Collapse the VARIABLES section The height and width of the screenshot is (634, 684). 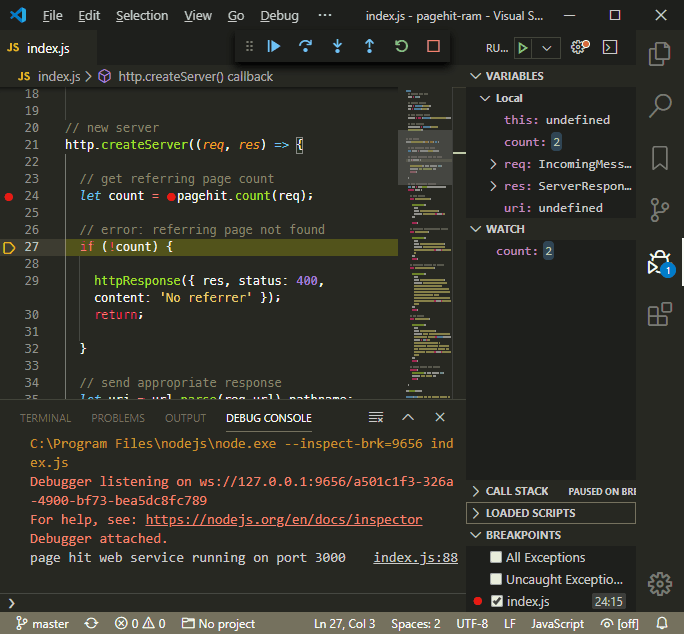(476, 76)
